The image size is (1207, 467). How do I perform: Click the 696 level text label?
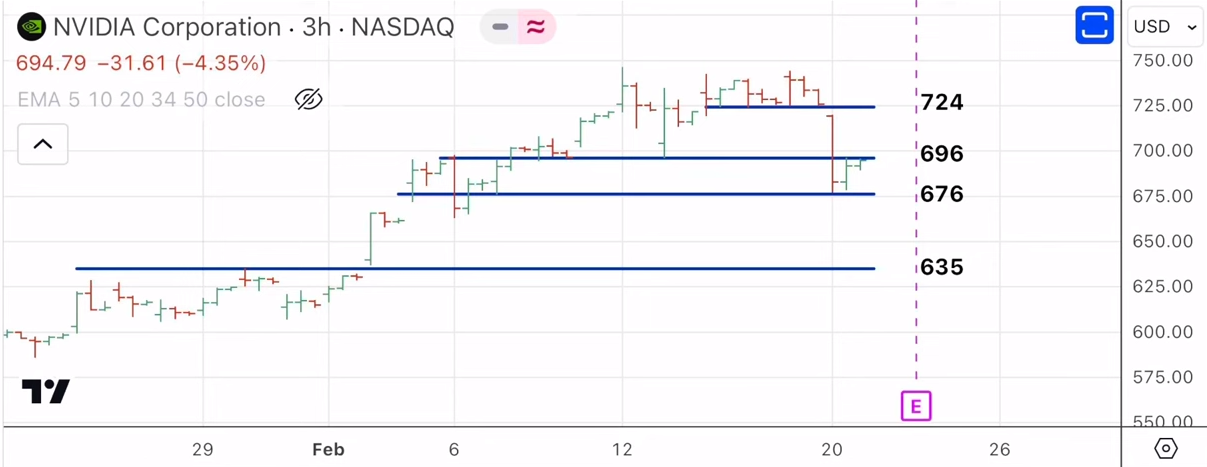(x=942, y=154)
